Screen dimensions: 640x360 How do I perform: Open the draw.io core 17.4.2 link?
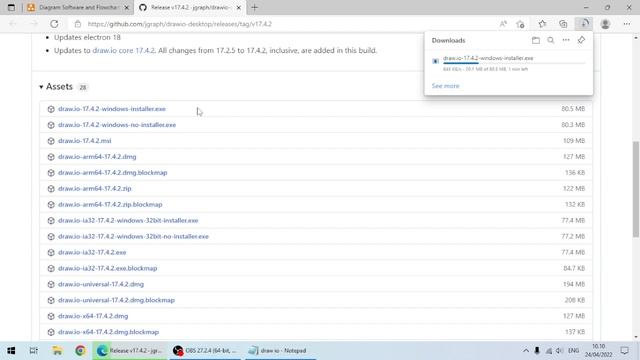point(124,51)
